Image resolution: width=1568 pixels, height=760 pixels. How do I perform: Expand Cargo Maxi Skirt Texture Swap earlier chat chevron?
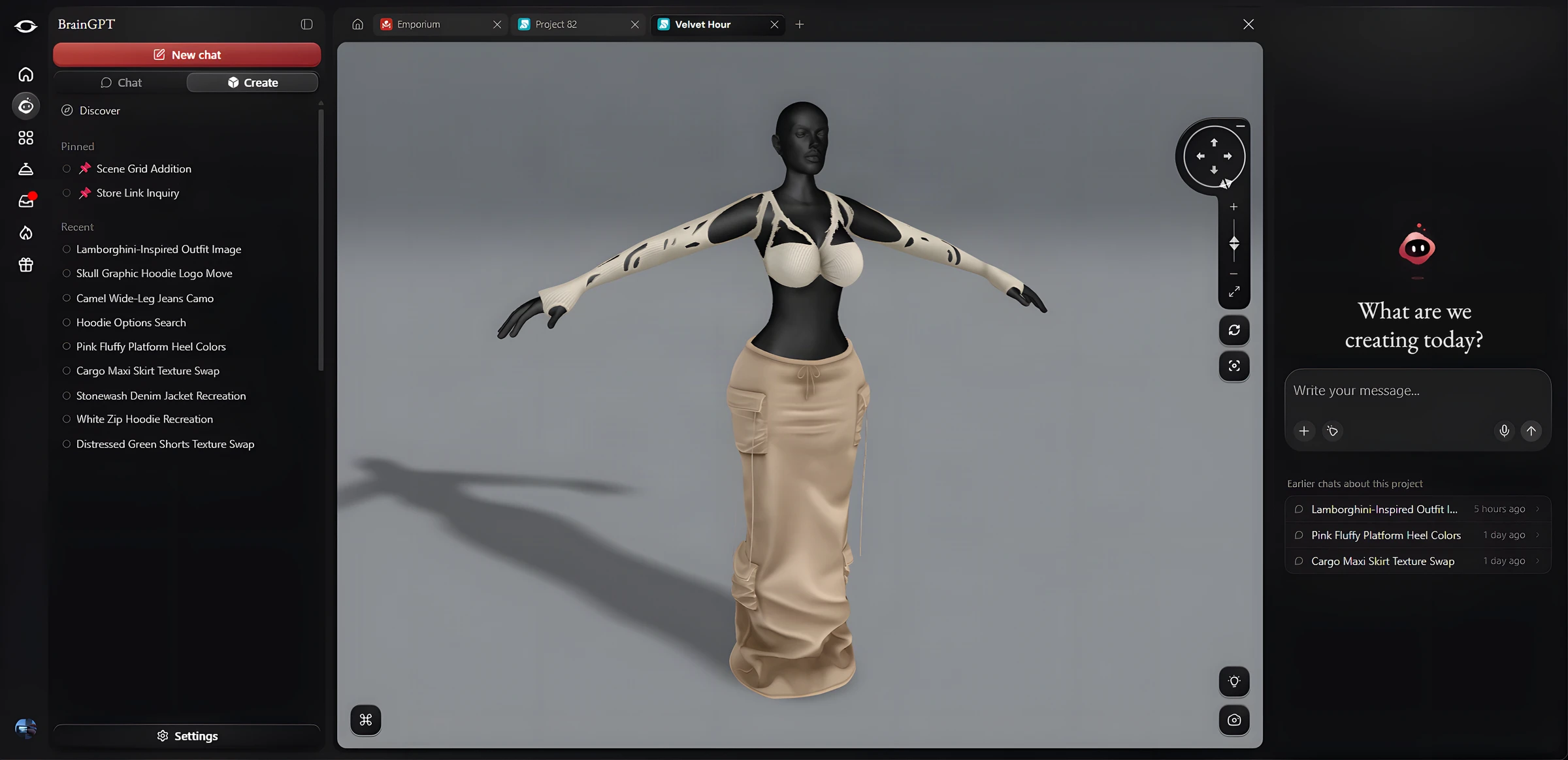coord(1537,561)
